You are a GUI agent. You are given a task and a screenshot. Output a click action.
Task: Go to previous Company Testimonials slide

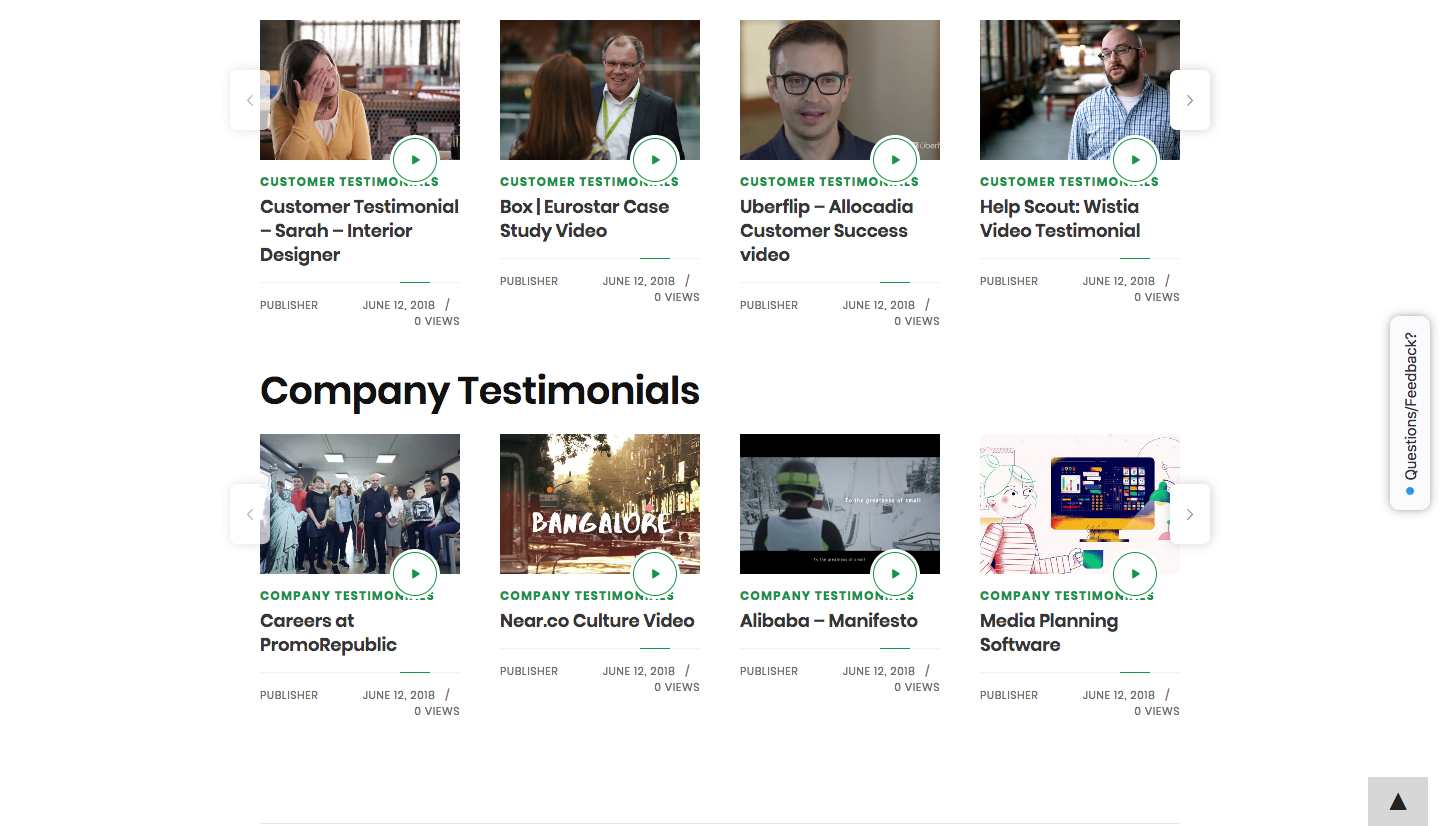pyautogui.click(x=250, y=514)
